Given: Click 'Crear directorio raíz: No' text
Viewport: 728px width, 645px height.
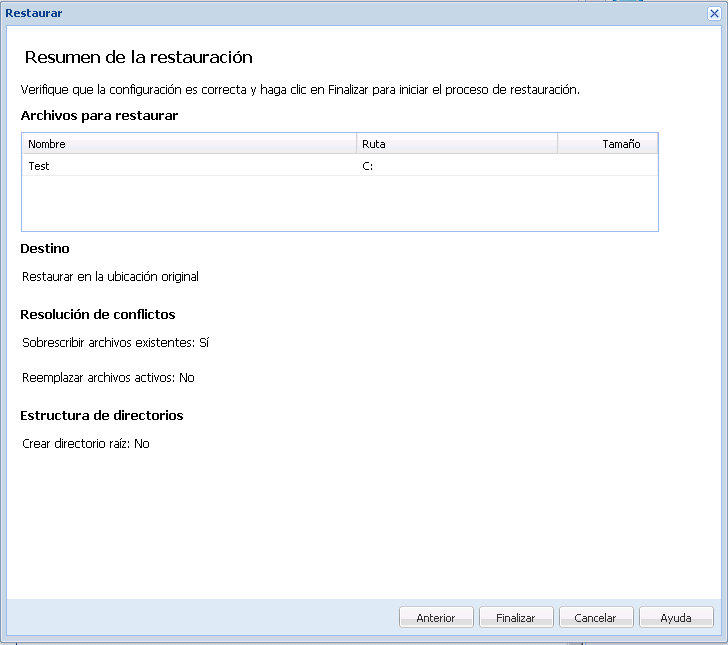Looking at the screenshot, I should click(86, 444).
